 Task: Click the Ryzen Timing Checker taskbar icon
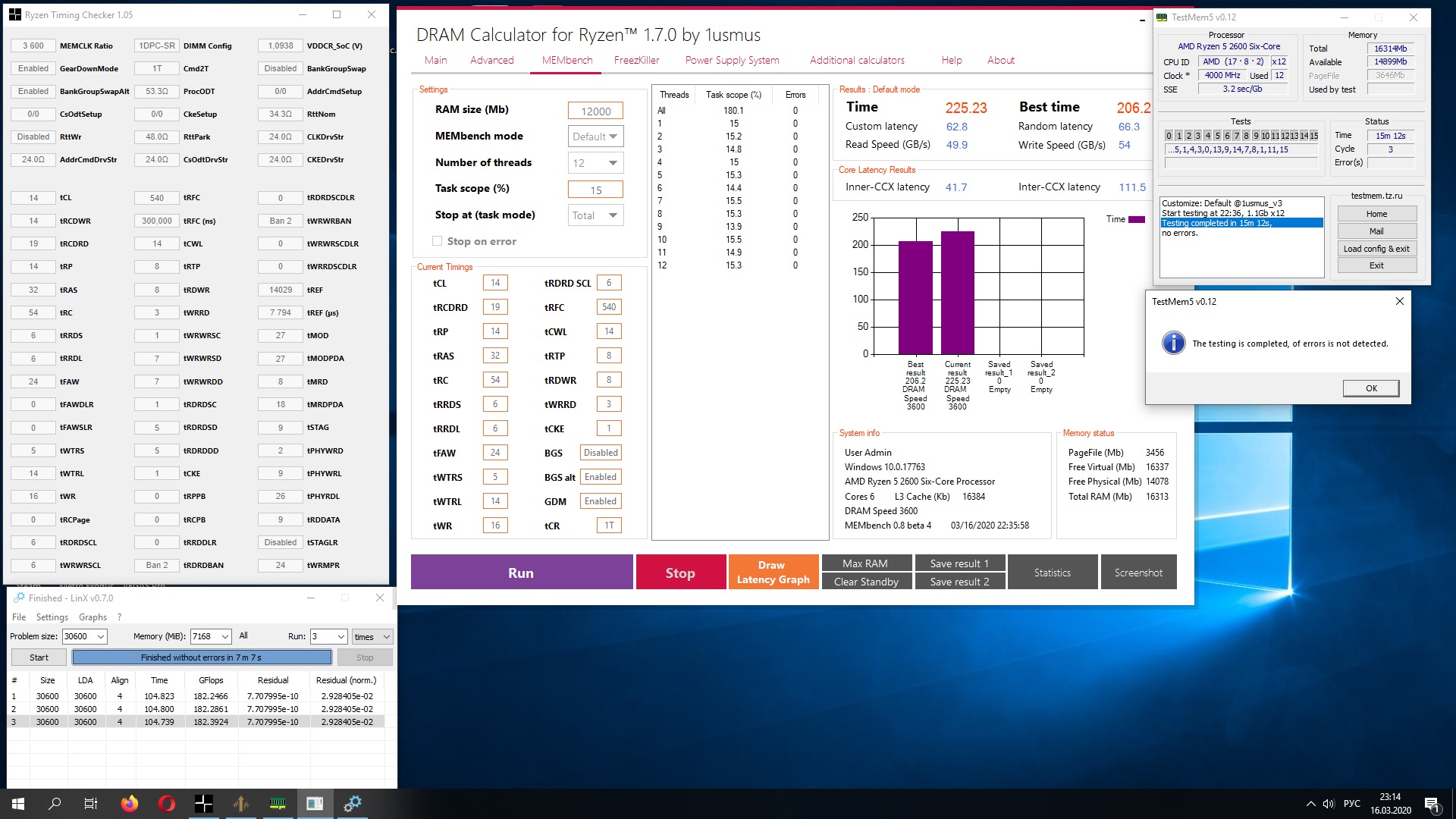pyautogui.click(x=204, y=804)
